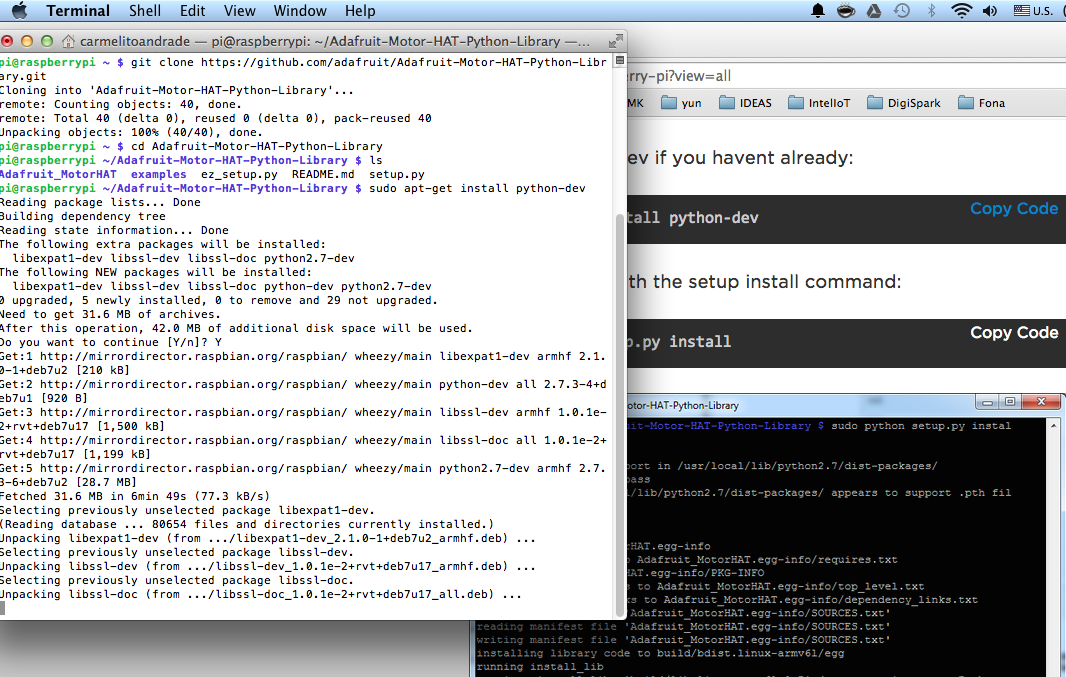Open the yun bookmarks folder

coord(682,103)
